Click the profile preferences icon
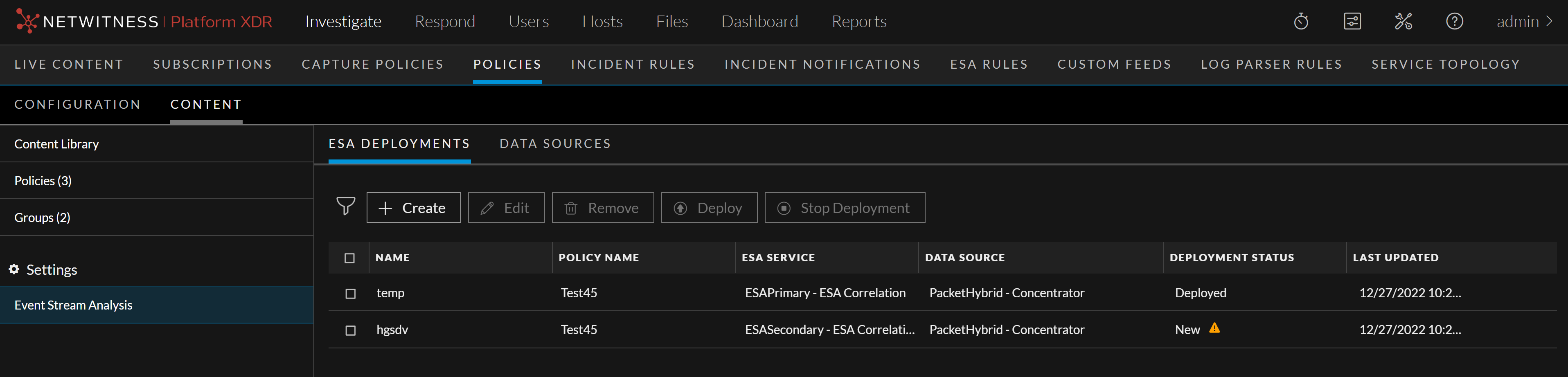 1352,21
